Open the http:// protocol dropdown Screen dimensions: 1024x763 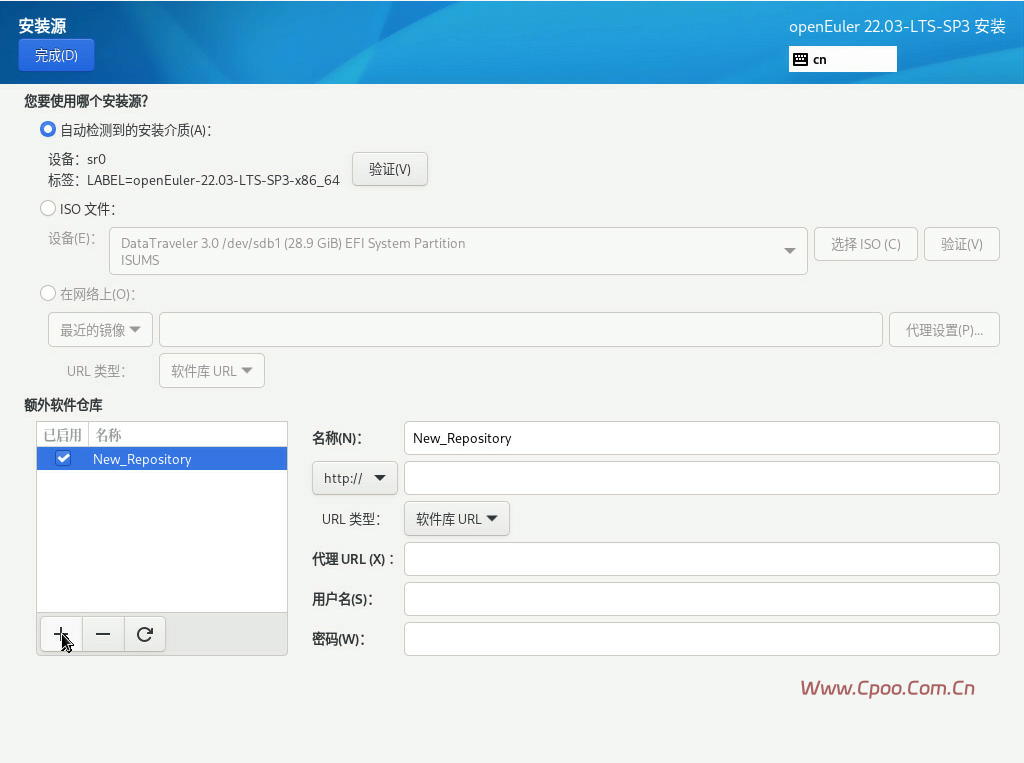coord(355,478)
